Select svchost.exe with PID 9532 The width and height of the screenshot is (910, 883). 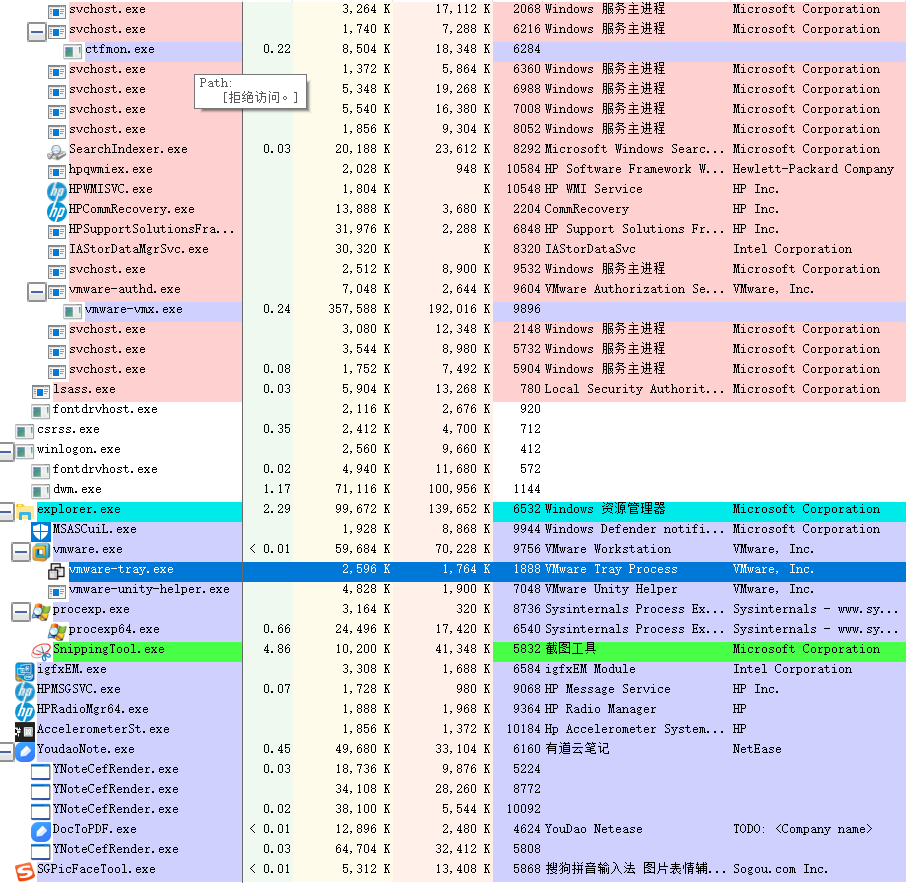(453, 269)
